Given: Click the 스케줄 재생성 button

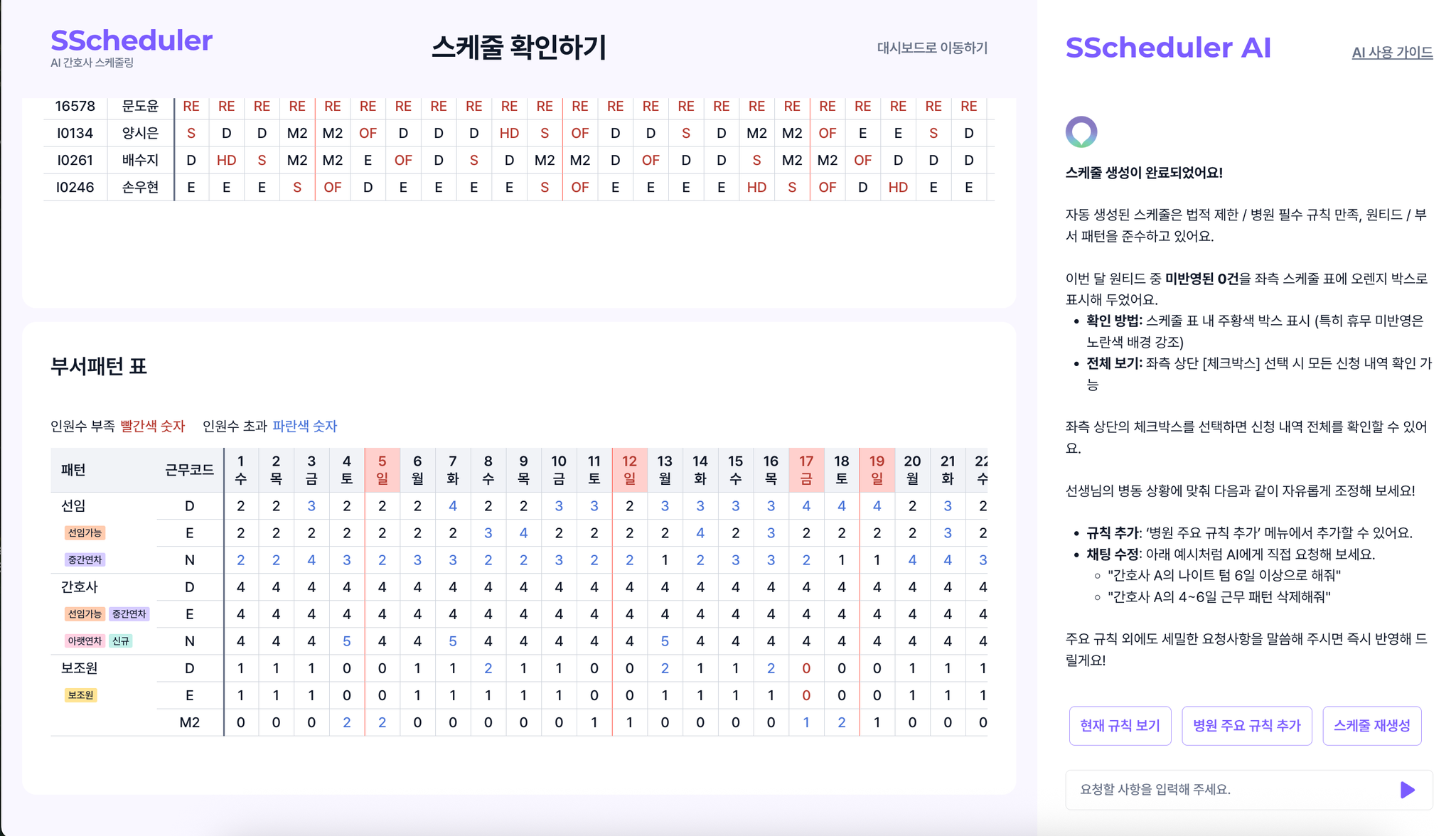Looking at the screenshot, I should [1372, 726].
